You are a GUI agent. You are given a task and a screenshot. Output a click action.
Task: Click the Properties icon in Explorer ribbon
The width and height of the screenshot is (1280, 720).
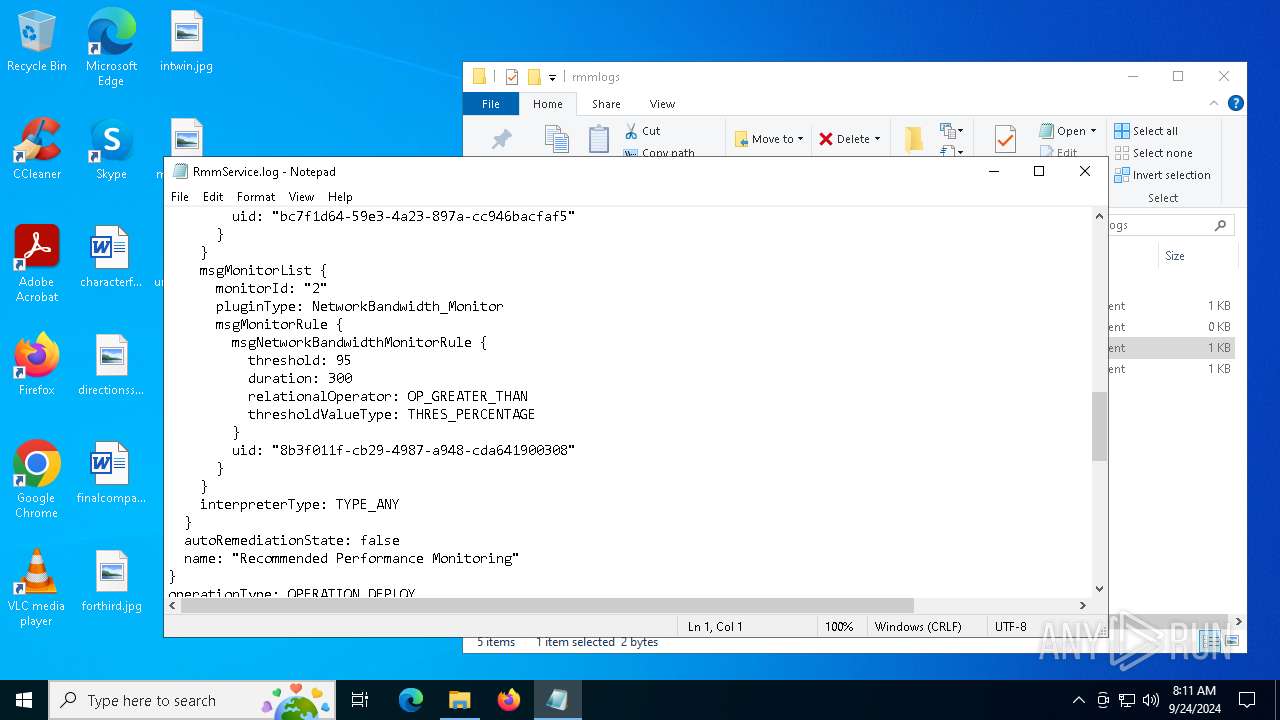(1005, 140)
